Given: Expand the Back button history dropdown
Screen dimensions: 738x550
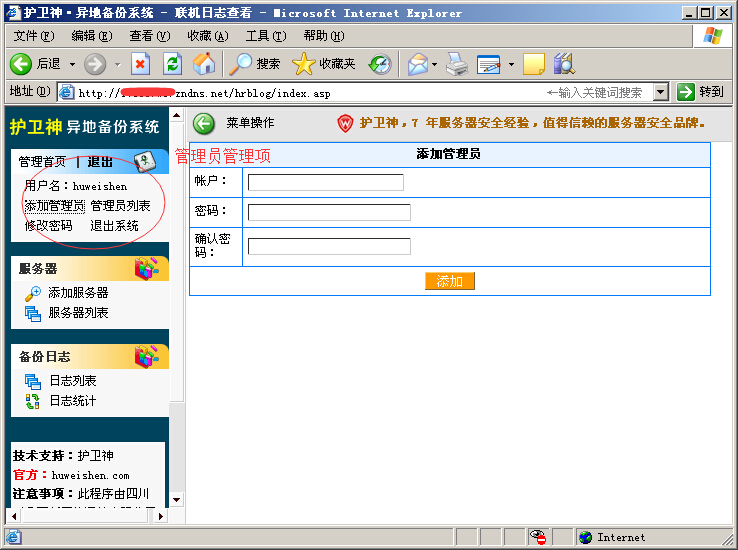Looking at the screenshot, I should (x=72, y=64).
